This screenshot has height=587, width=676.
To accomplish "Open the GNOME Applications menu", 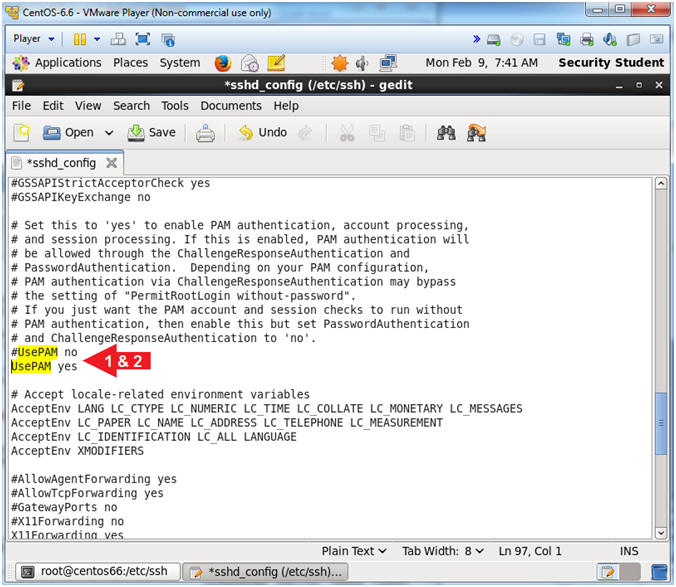I will 57,62.
